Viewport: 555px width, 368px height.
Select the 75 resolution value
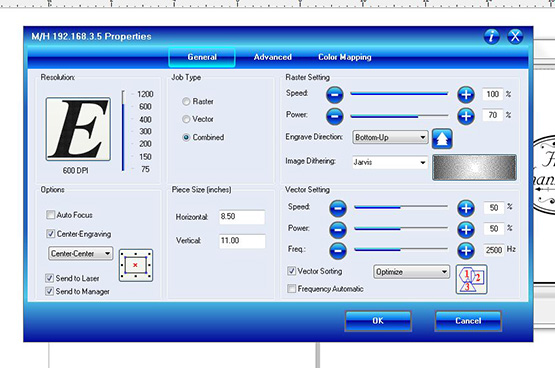pos(145,169)
